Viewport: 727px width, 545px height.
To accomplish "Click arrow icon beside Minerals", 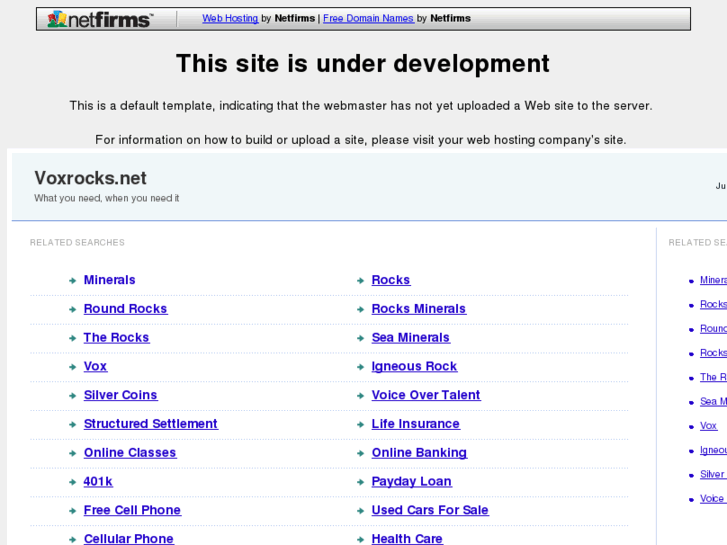I will pyautogui.click(x=72, y=281).
